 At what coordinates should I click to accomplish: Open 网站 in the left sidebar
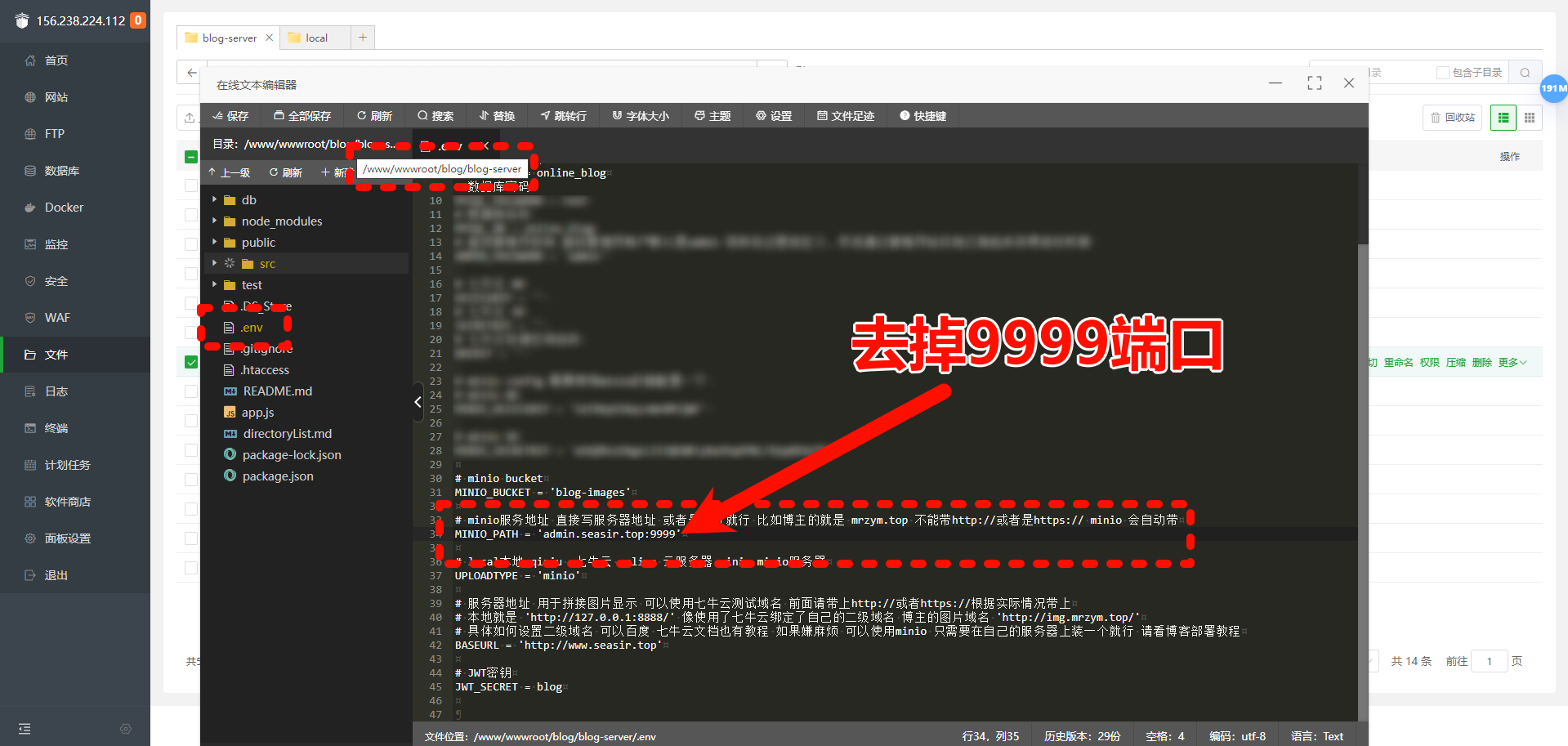tap(56, 97)
